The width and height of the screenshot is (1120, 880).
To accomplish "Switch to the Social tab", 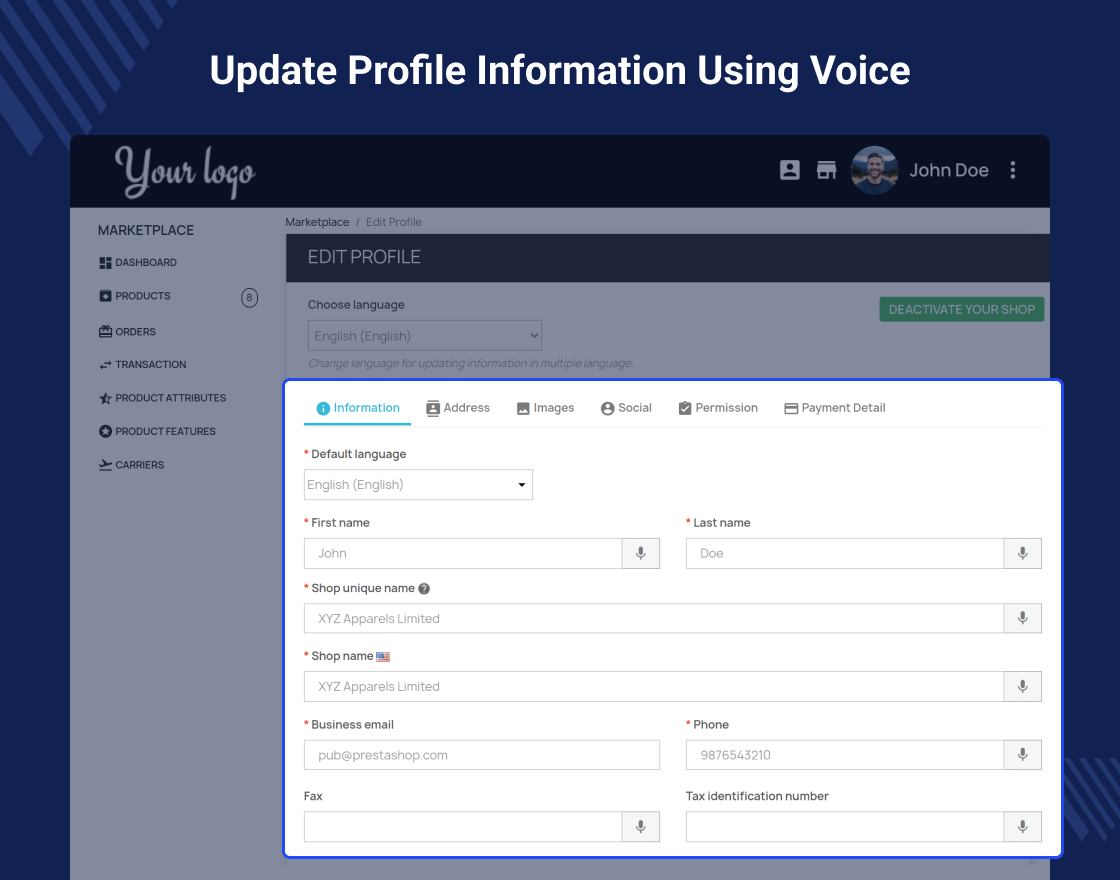I will click(626, 408).
